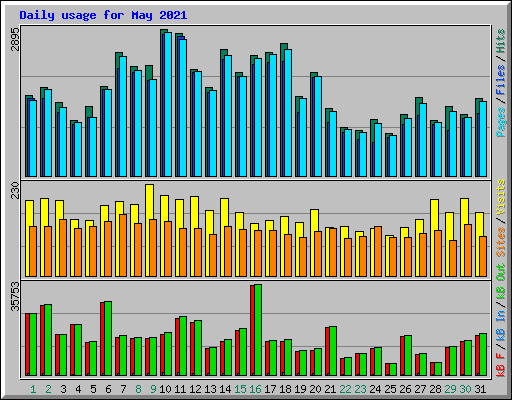Select the short green kB Out bar above day 25
The image size is (512, 400).
(393, 369)
